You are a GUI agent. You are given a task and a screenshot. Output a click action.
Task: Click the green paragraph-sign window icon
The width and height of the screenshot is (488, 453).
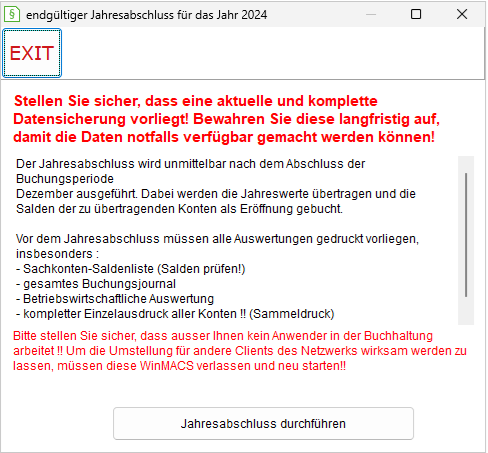click(x=12, y=14)
